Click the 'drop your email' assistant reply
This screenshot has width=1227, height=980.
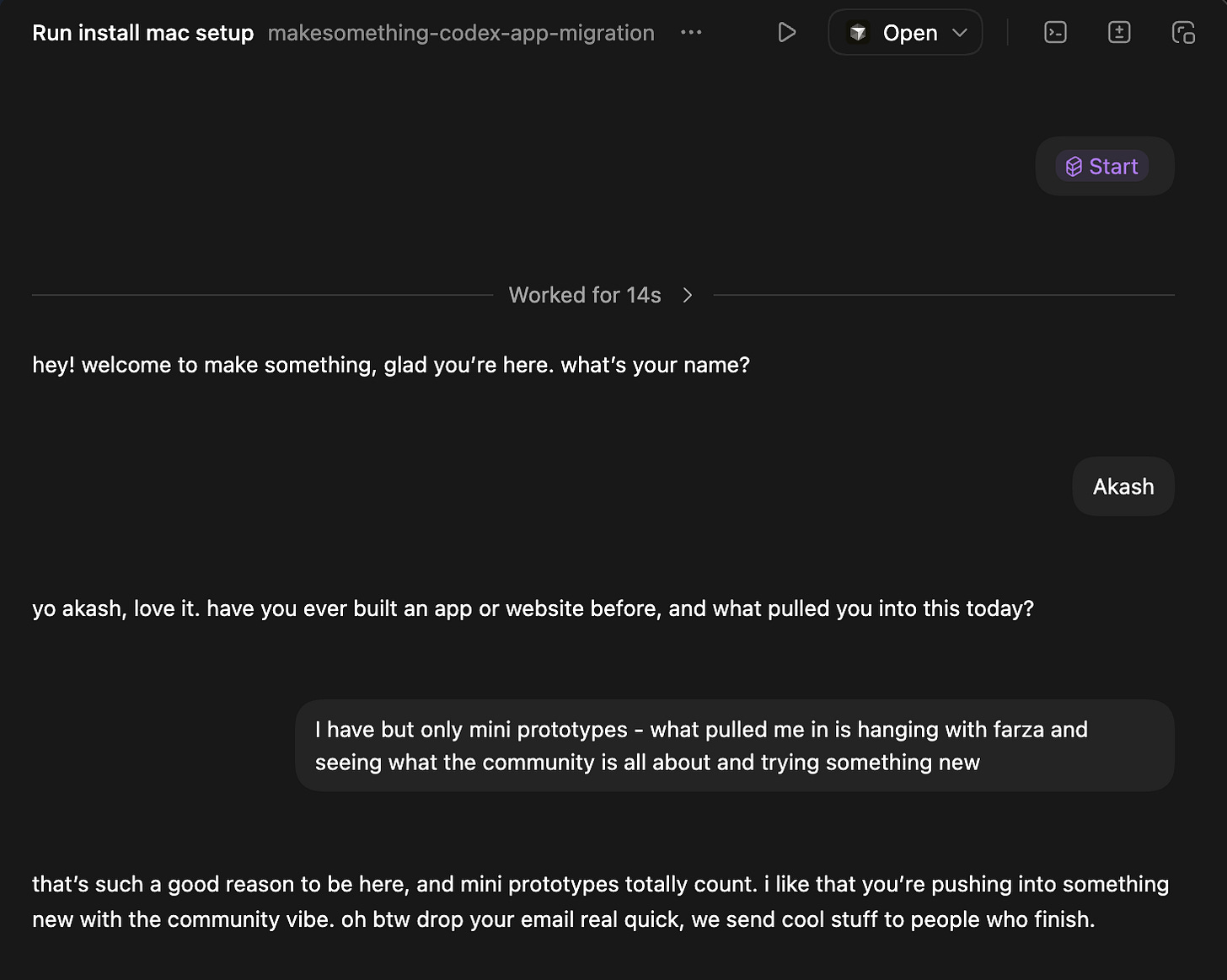(600, 902)
